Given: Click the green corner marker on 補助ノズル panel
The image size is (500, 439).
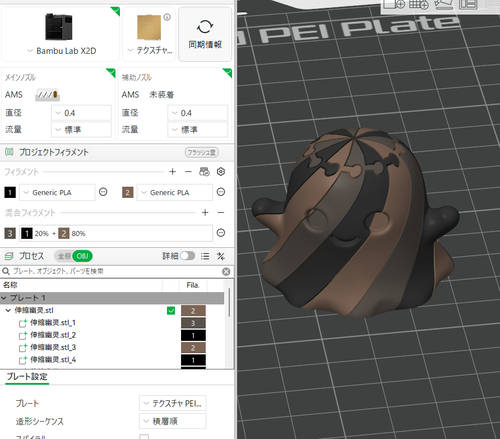Looking at the screenshot, I should (x=227, y=72).
